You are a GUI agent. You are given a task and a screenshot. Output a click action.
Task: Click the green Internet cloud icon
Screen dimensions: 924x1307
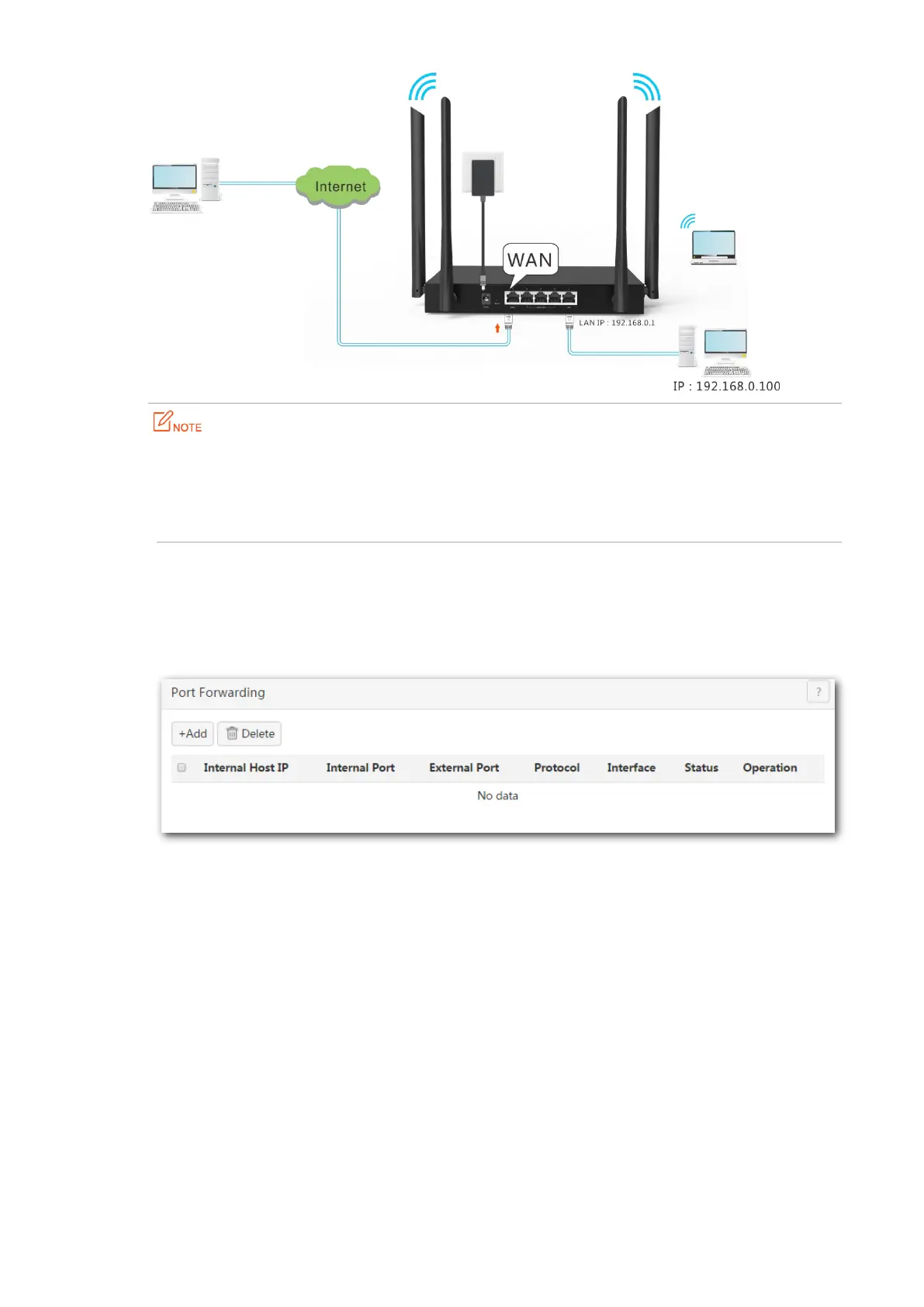(338, 186)
